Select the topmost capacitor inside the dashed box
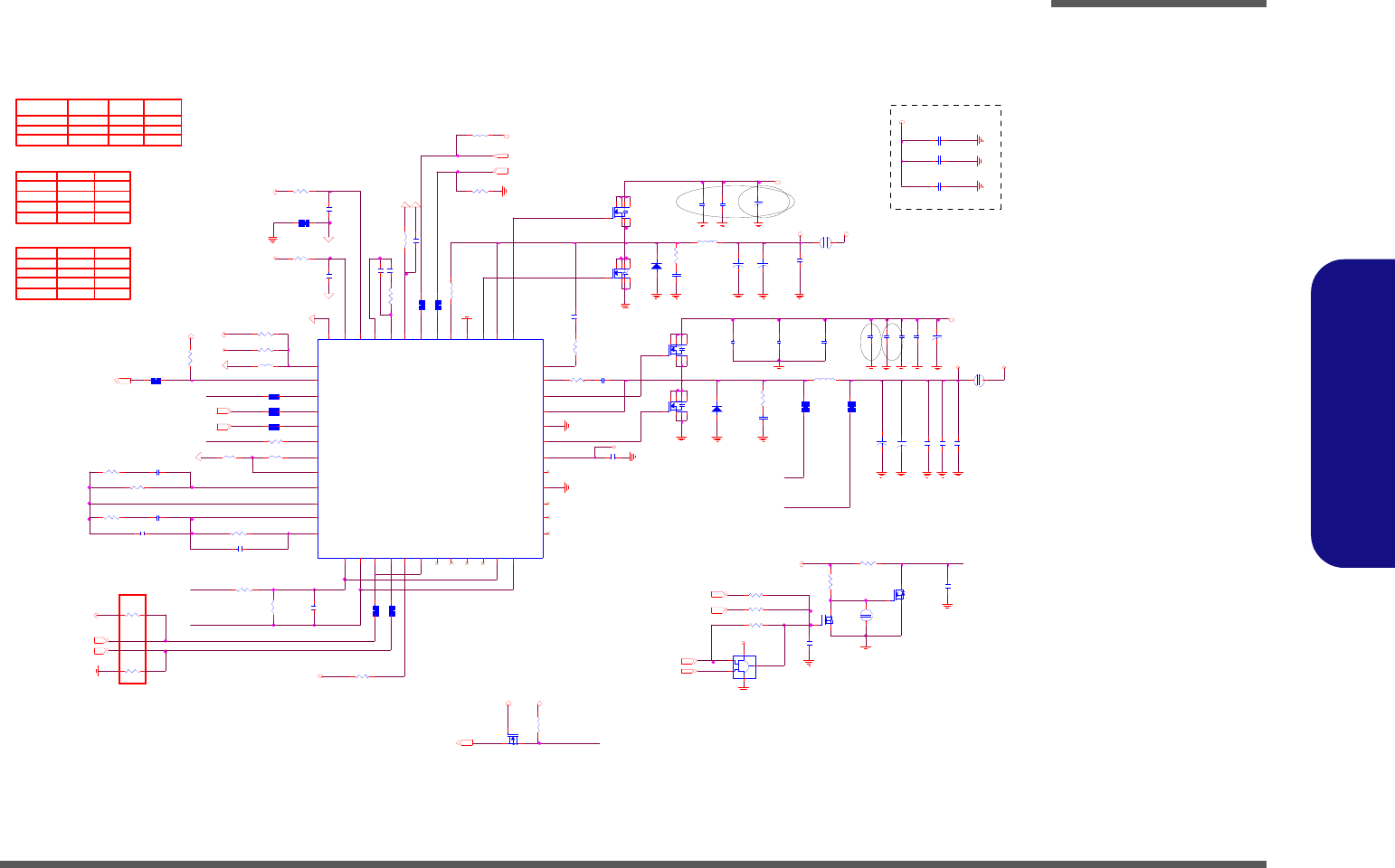Viewport: 1395px width, 868px height. pyautogui.click(x=941, y=140)
